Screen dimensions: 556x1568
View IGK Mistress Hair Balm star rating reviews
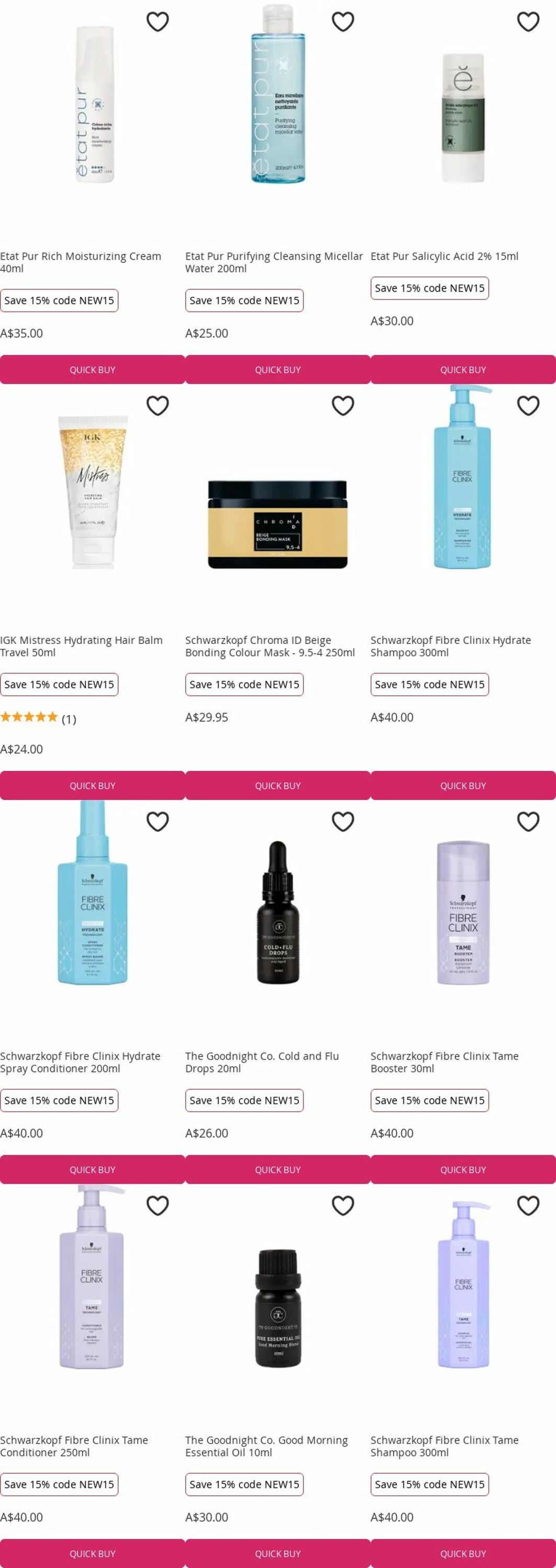coord(38,718)
